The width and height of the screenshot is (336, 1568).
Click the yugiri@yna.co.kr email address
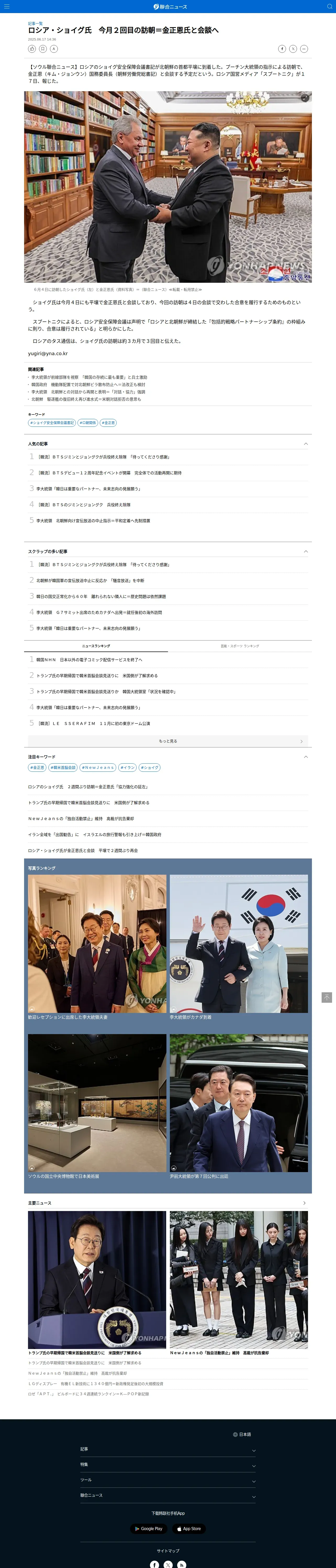(x=48, y=354)
